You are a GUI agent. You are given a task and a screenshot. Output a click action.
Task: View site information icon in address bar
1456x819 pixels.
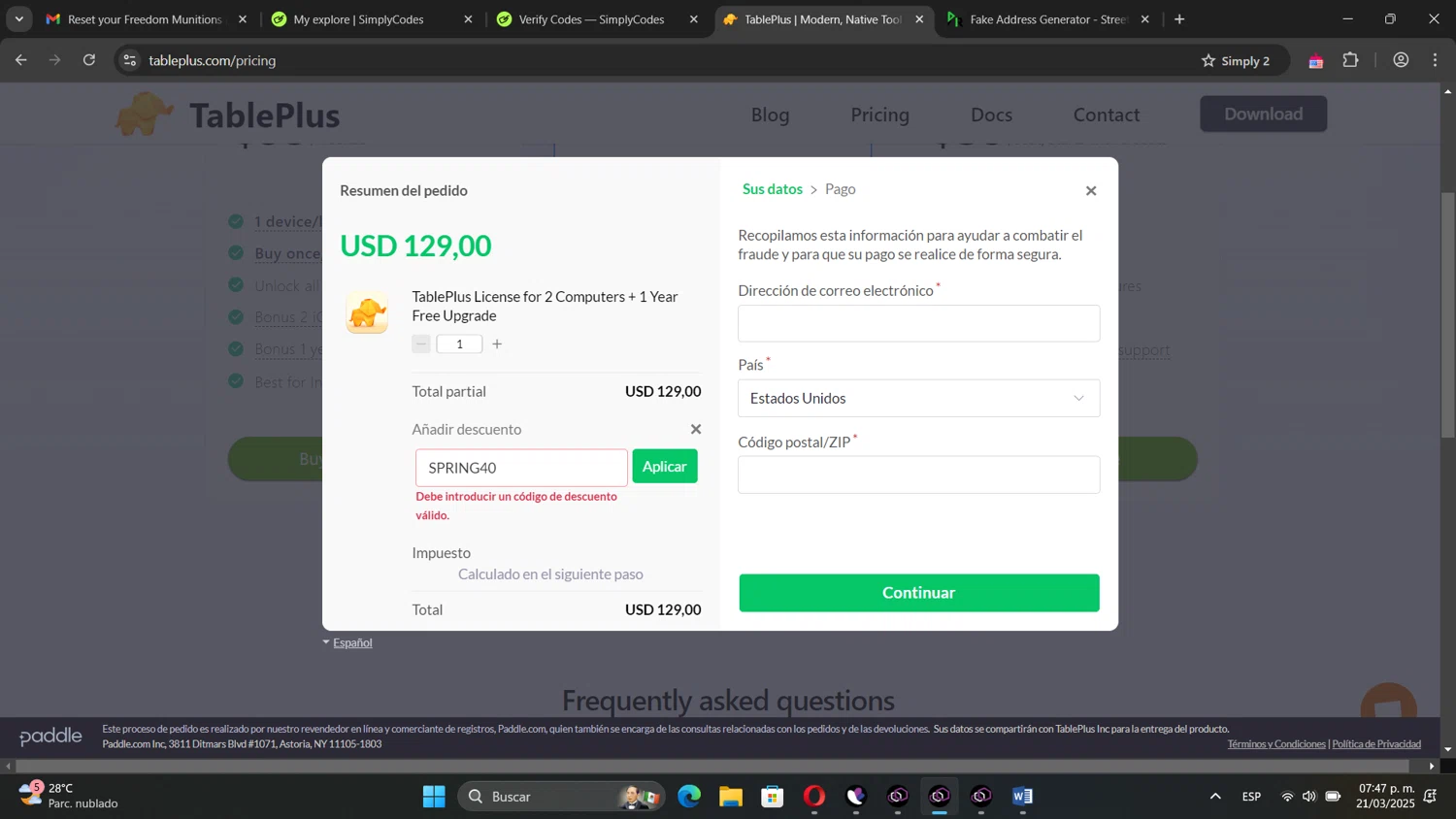pos(130,60)
